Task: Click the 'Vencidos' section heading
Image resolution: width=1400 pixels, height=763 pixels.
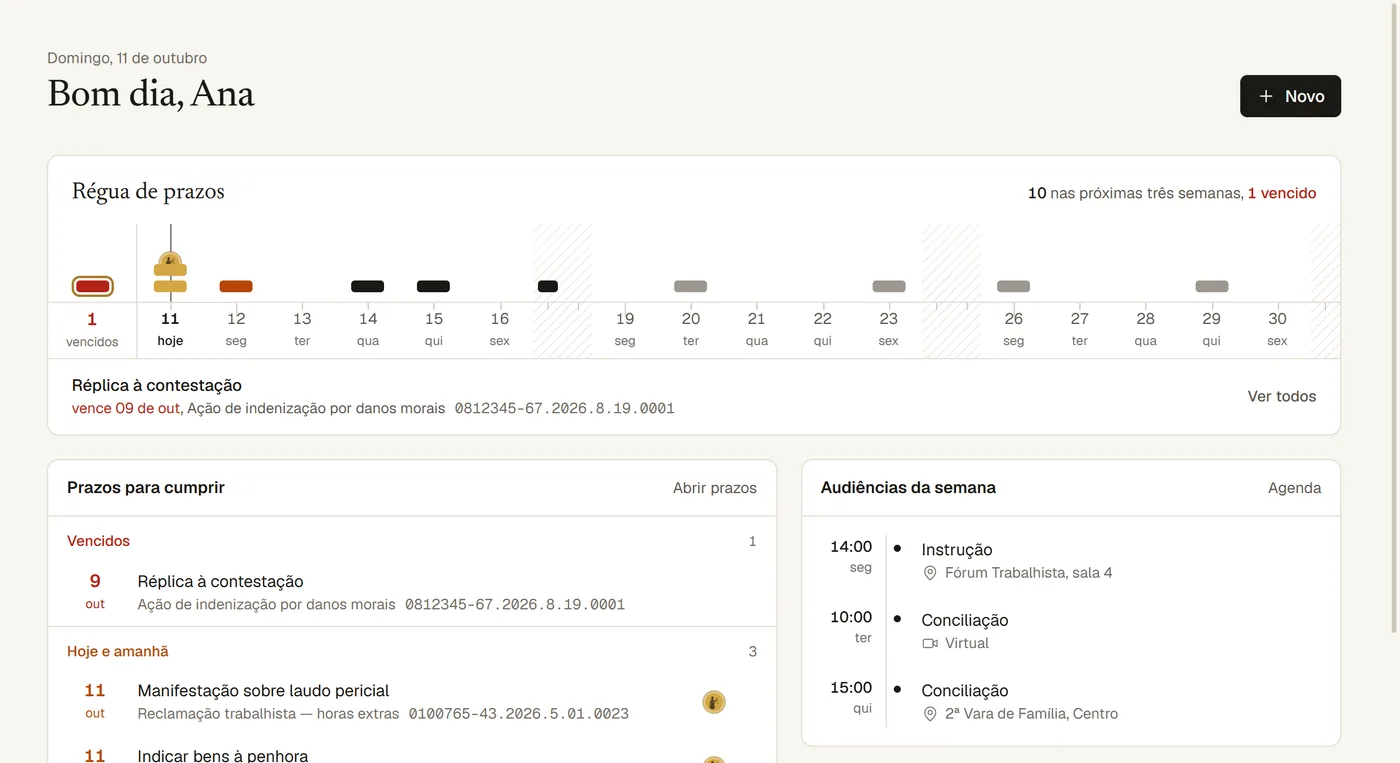Action: pos(98,541)
